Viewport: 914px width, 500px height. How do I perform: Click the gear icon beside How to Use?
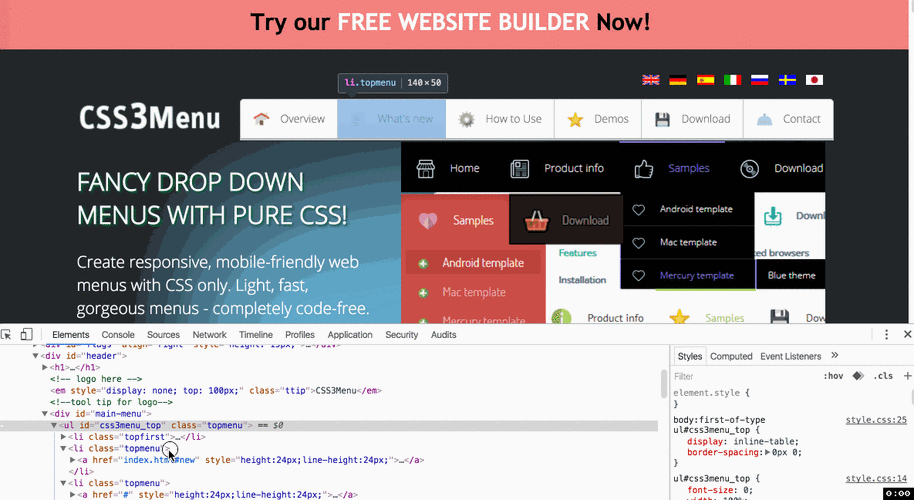tap(466, 119)
